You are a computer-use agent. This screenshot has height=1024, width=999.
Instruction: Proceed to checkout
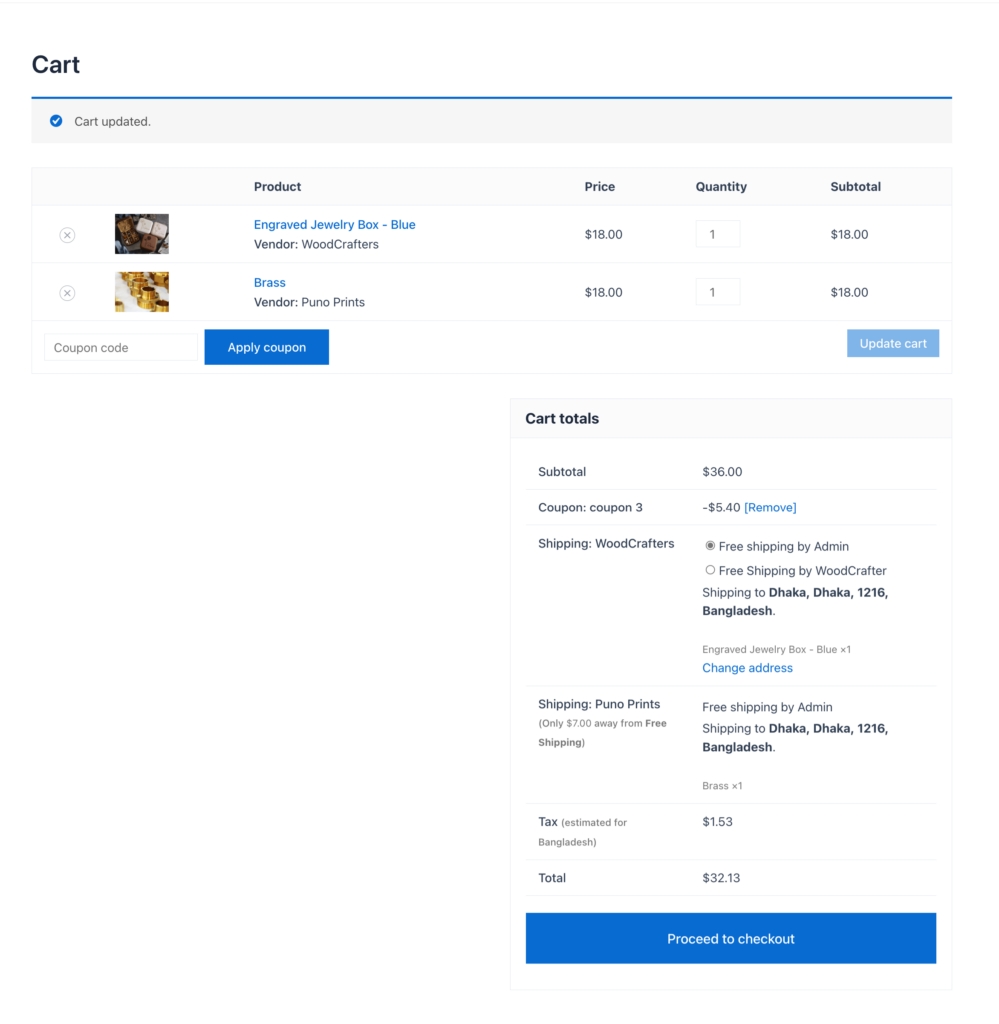pos(730,938)
